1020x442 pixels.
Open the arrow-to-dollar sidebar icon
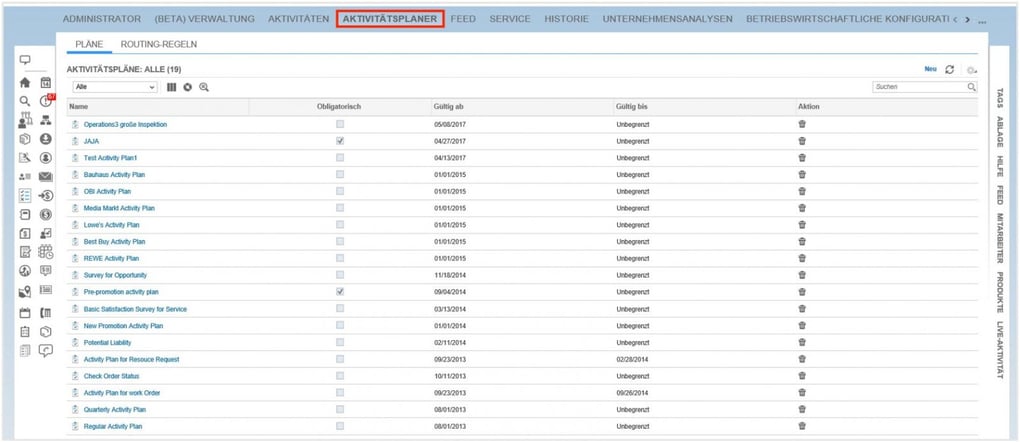click(46, 195)
